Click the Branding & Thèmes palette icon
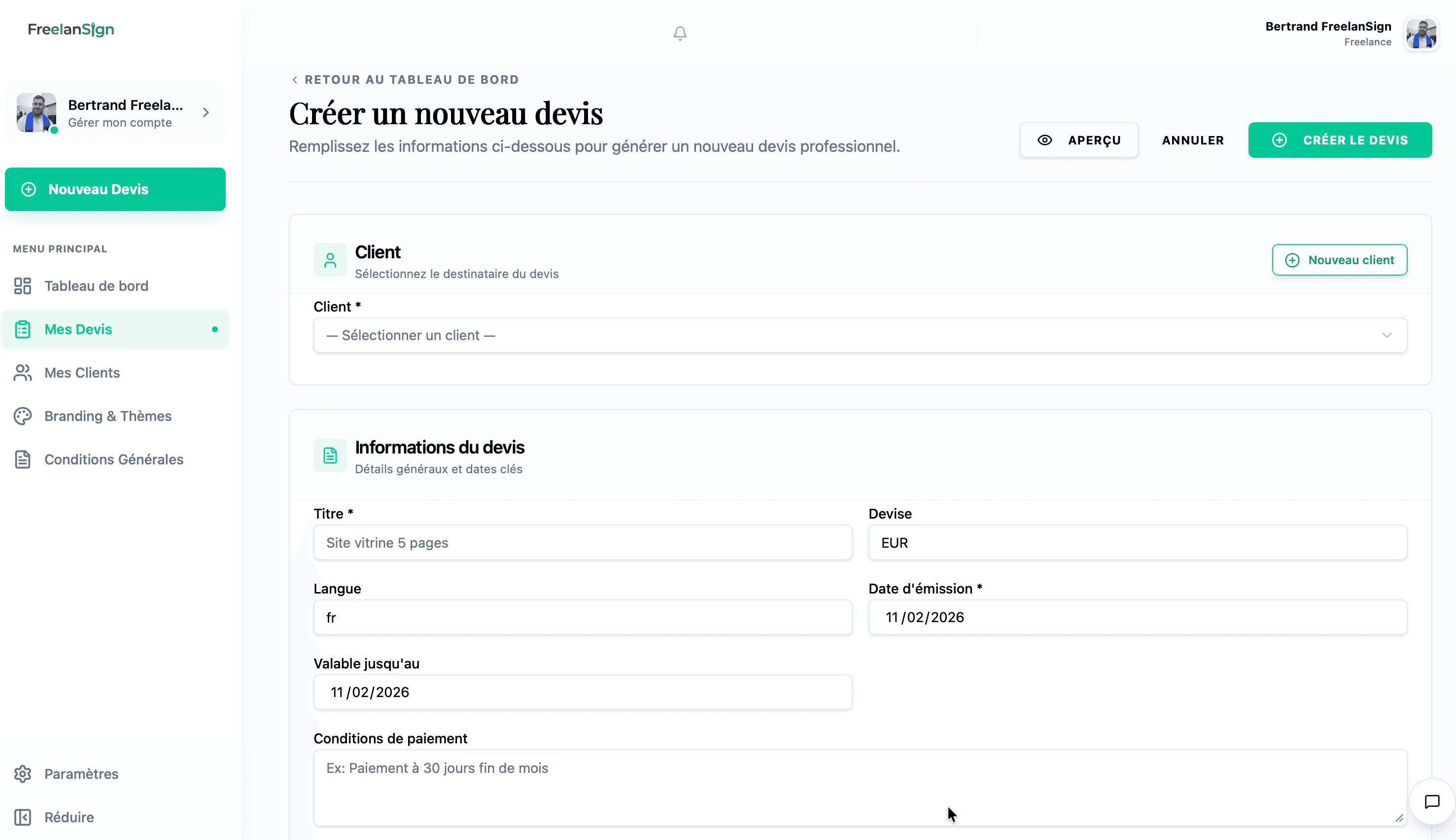 tap(23, 416)
